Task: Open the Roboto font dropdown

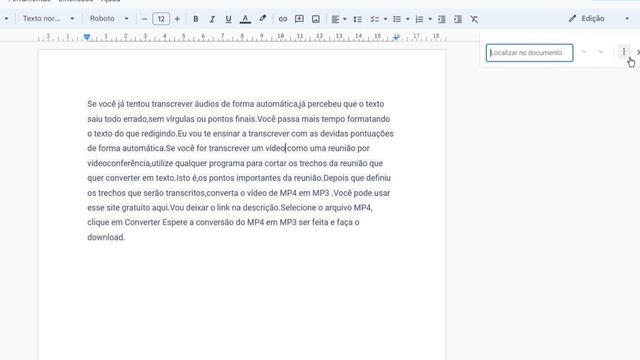Action: click(x=109, y=18)
